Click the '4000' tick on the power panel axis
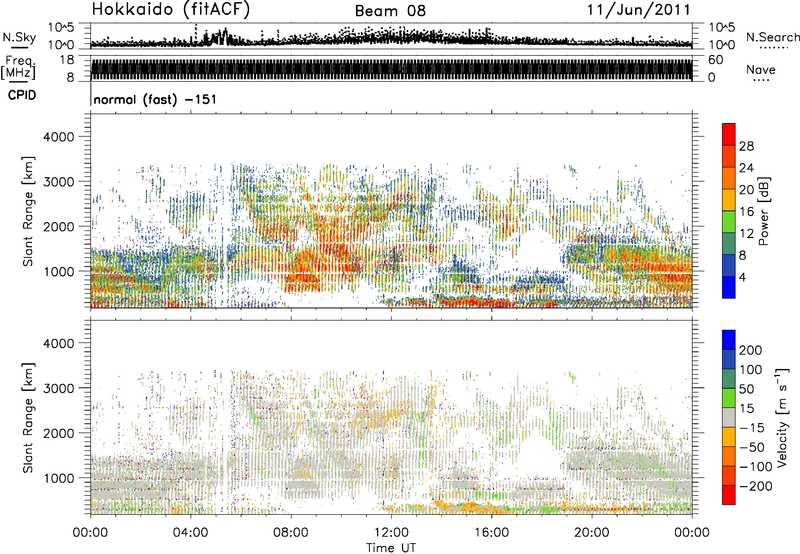This screenshot has width=800, height=554. (58, 137)
